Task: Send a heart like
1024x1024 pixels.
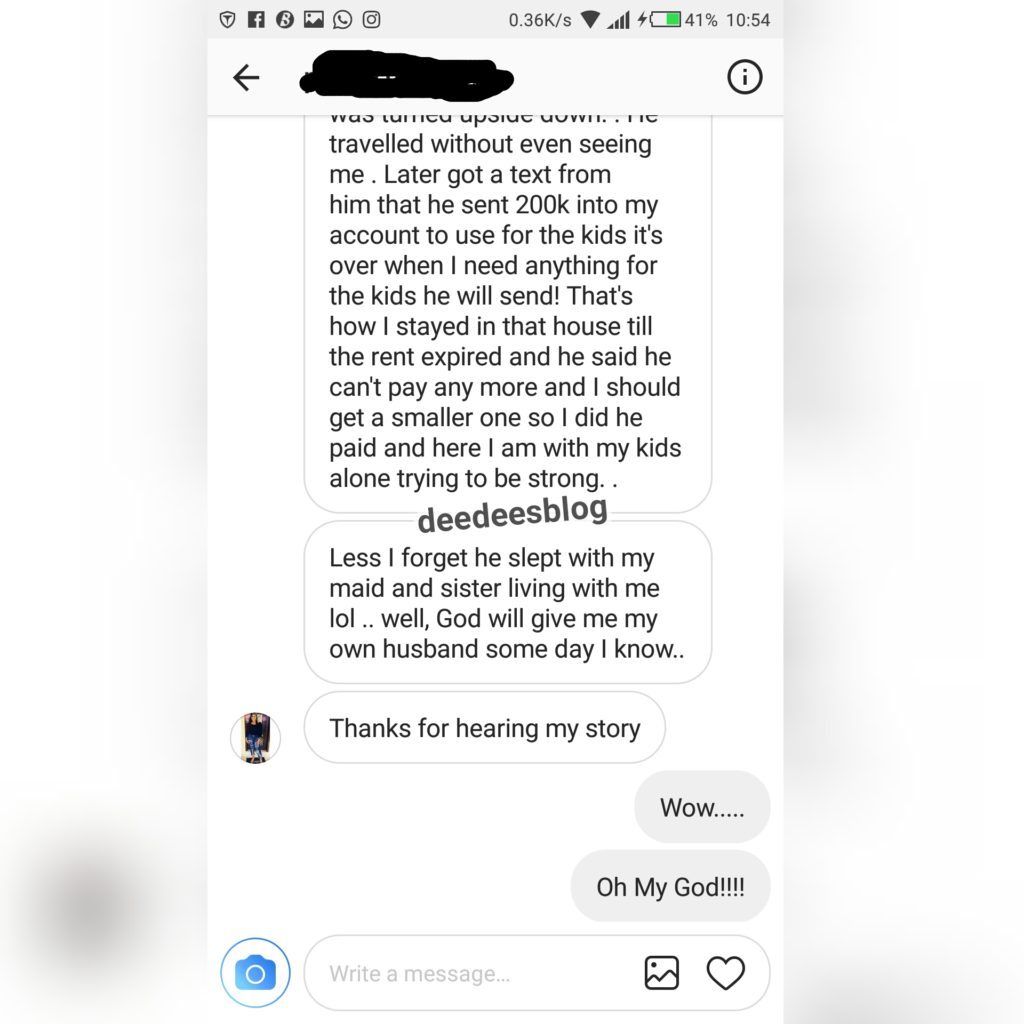Action: (x=726, y=973)
